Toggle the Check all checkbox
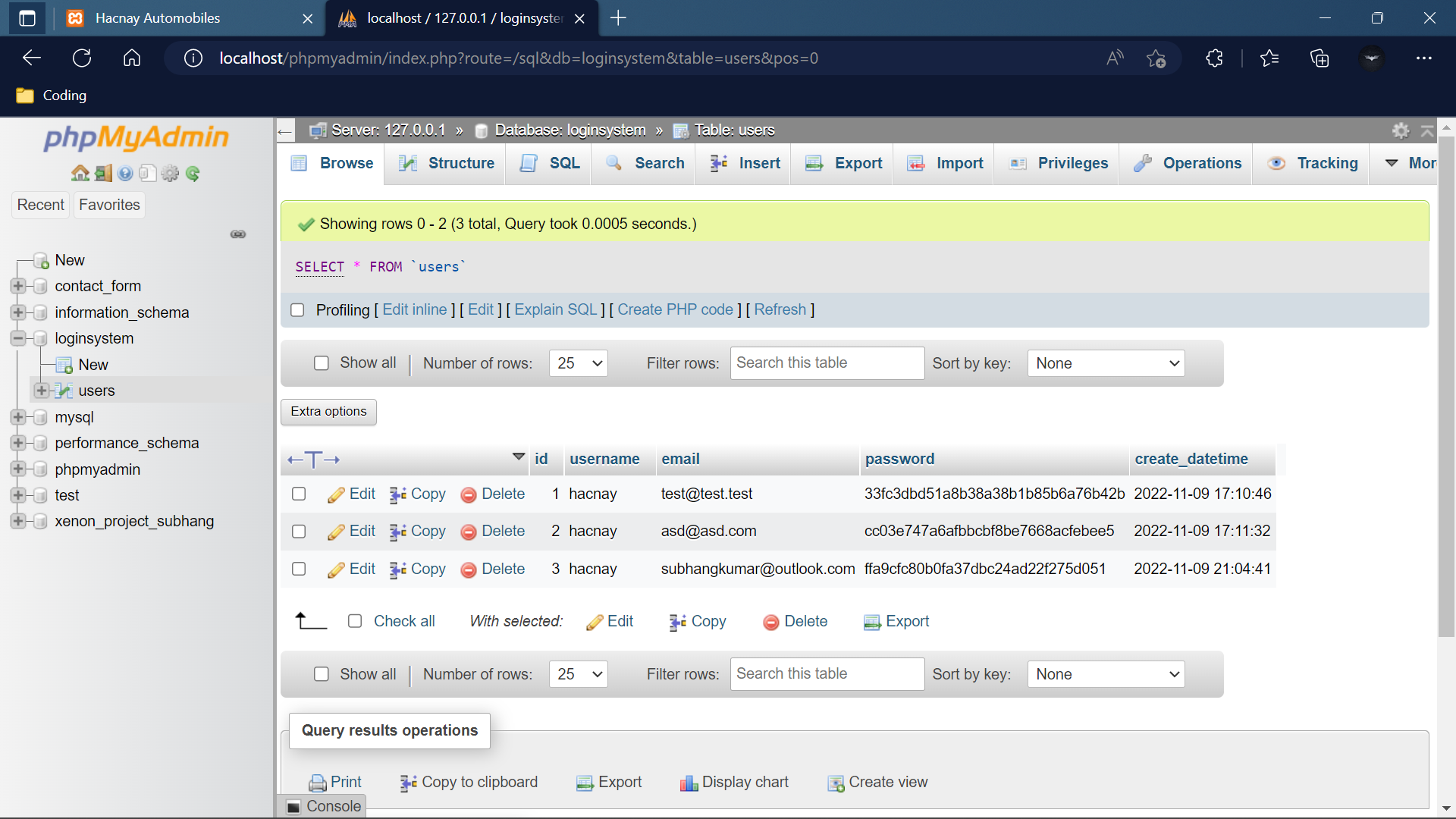Screen dimensions: 1456x819 point(355,622)
